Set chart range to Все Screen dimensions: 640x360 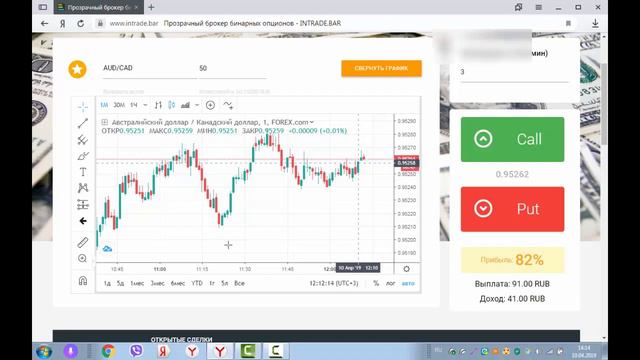click(x=239, y=283)
